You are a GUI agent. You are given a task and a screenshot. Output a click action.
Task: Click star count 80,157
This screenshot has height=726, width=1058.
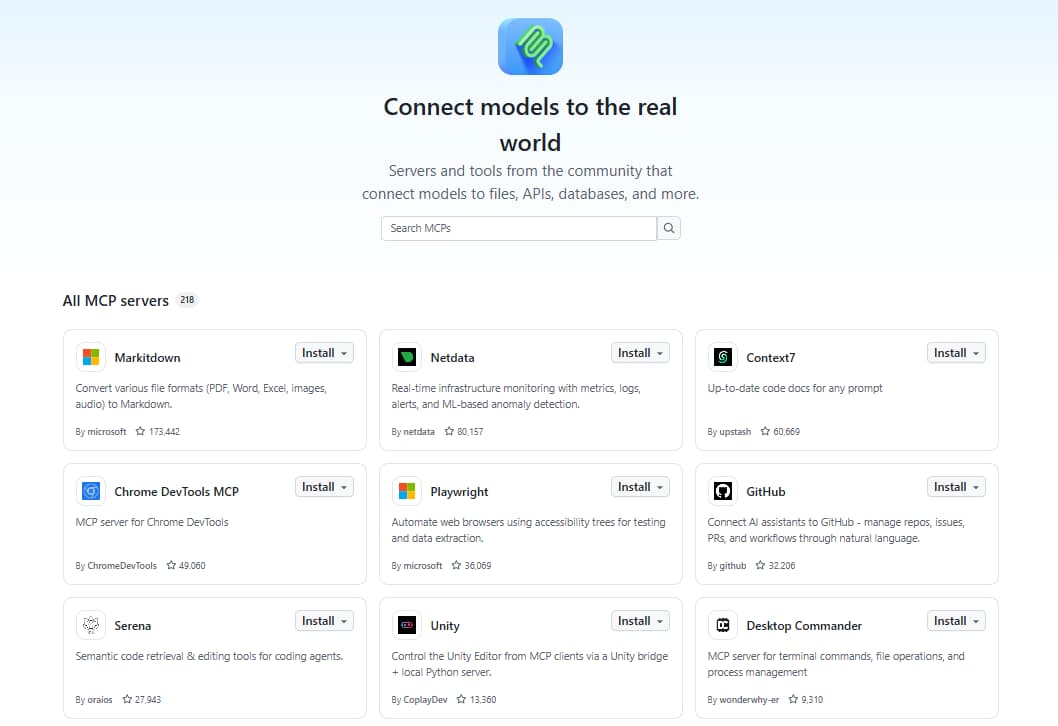pos(470,432)
